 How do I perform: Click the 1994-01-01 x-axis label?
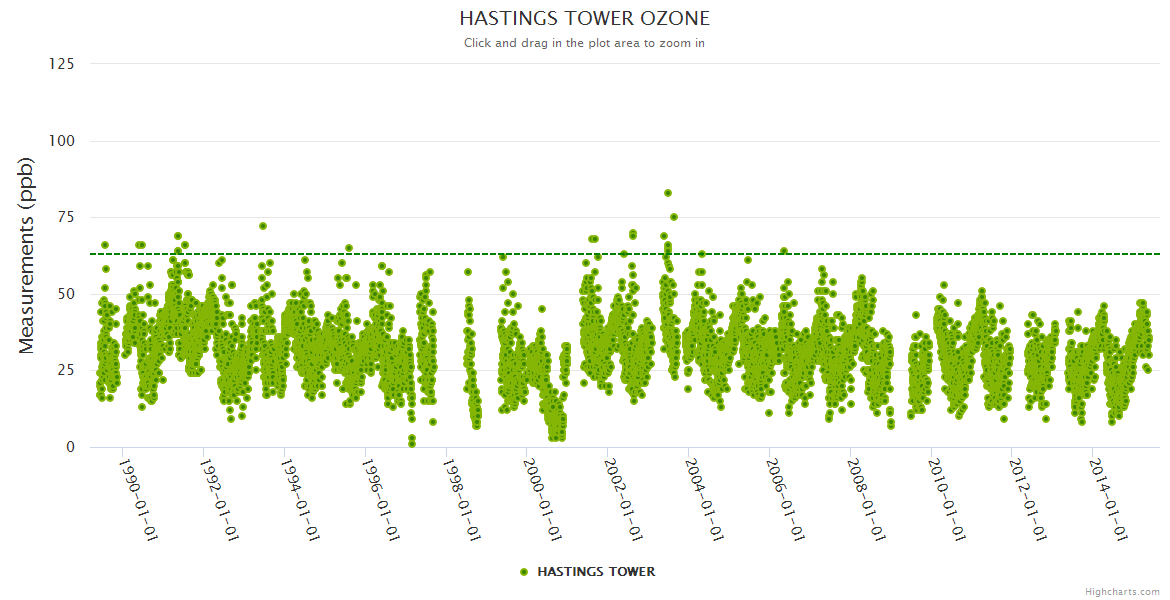coord(301,499)
